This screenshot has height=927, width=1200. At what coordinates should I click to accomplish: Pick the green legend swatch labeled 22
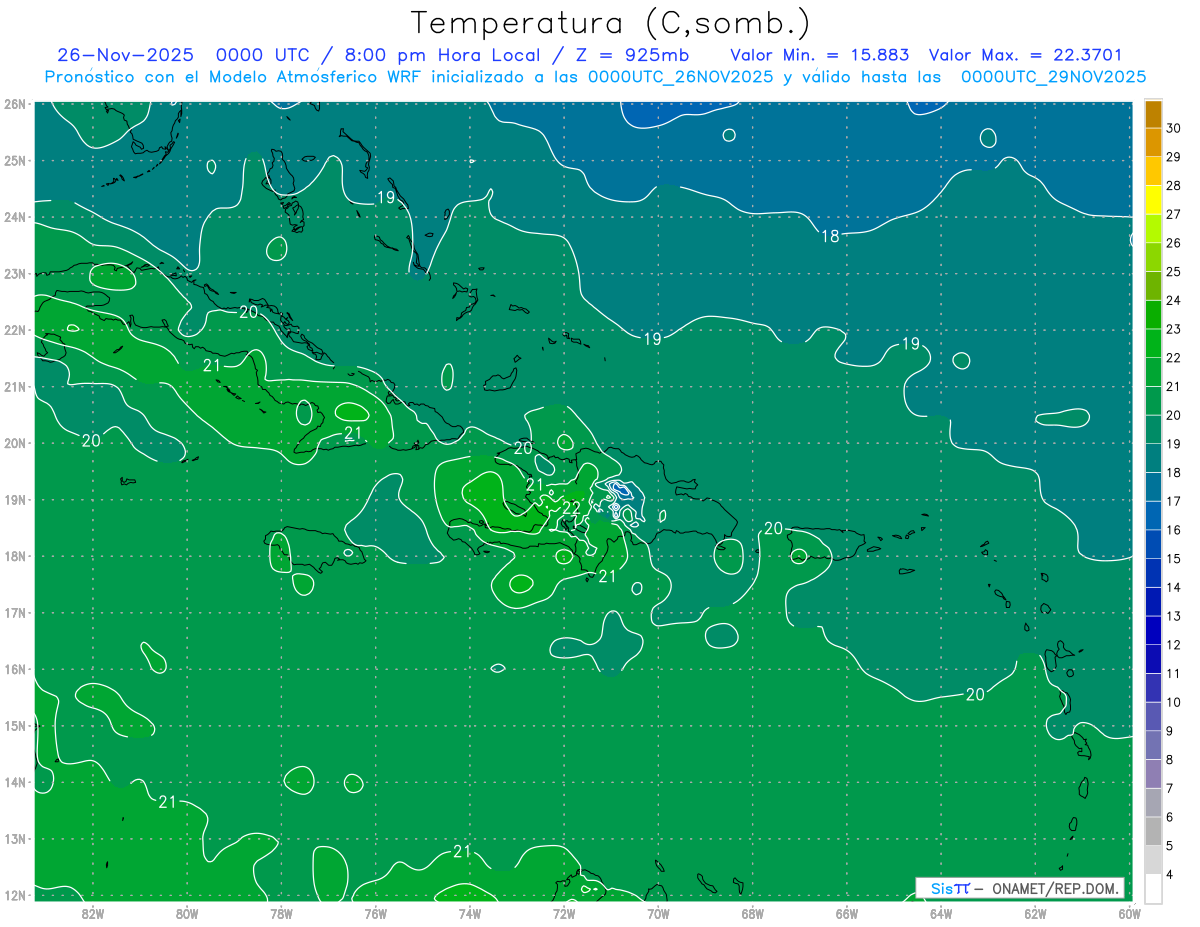tap(1153, 345)
